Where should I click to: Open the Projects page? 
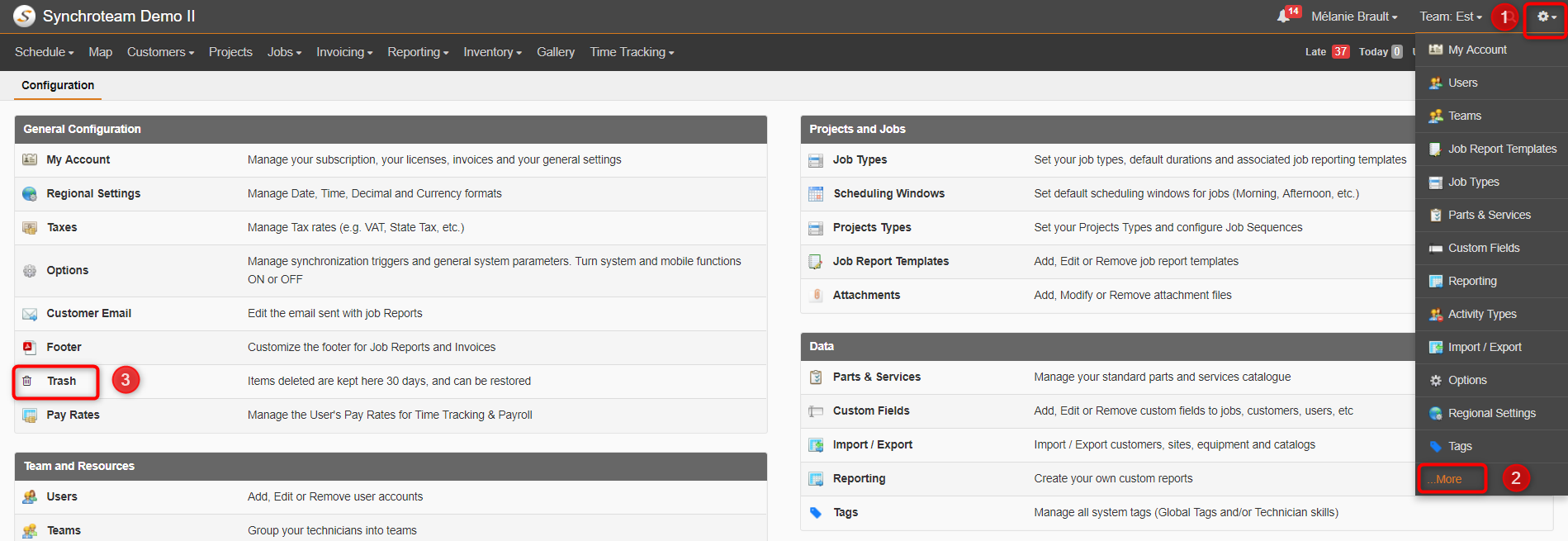click(x=230, y=52)
